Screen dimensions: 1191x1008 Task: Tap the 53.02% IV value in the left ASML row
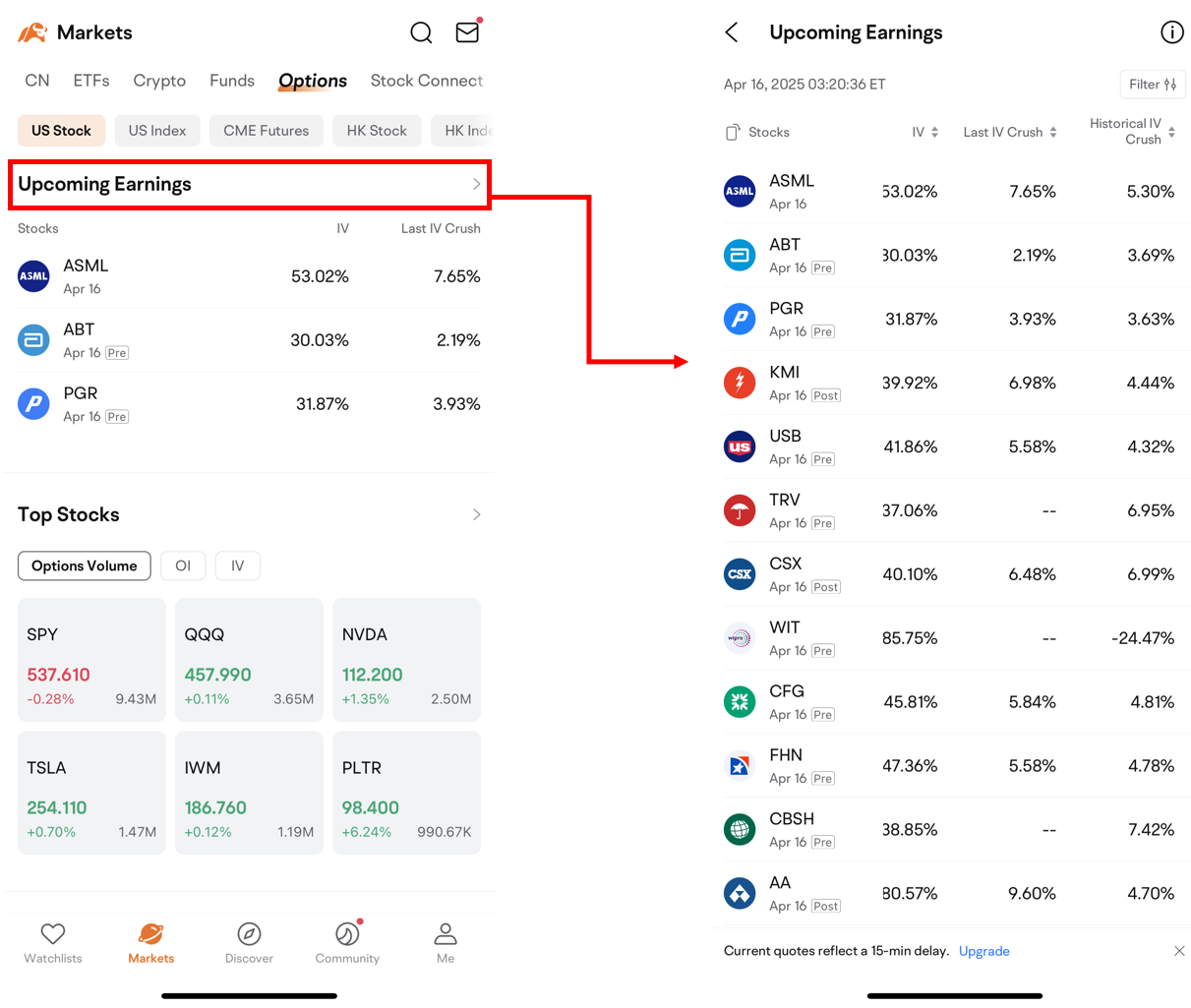click(x=320, y=276)
